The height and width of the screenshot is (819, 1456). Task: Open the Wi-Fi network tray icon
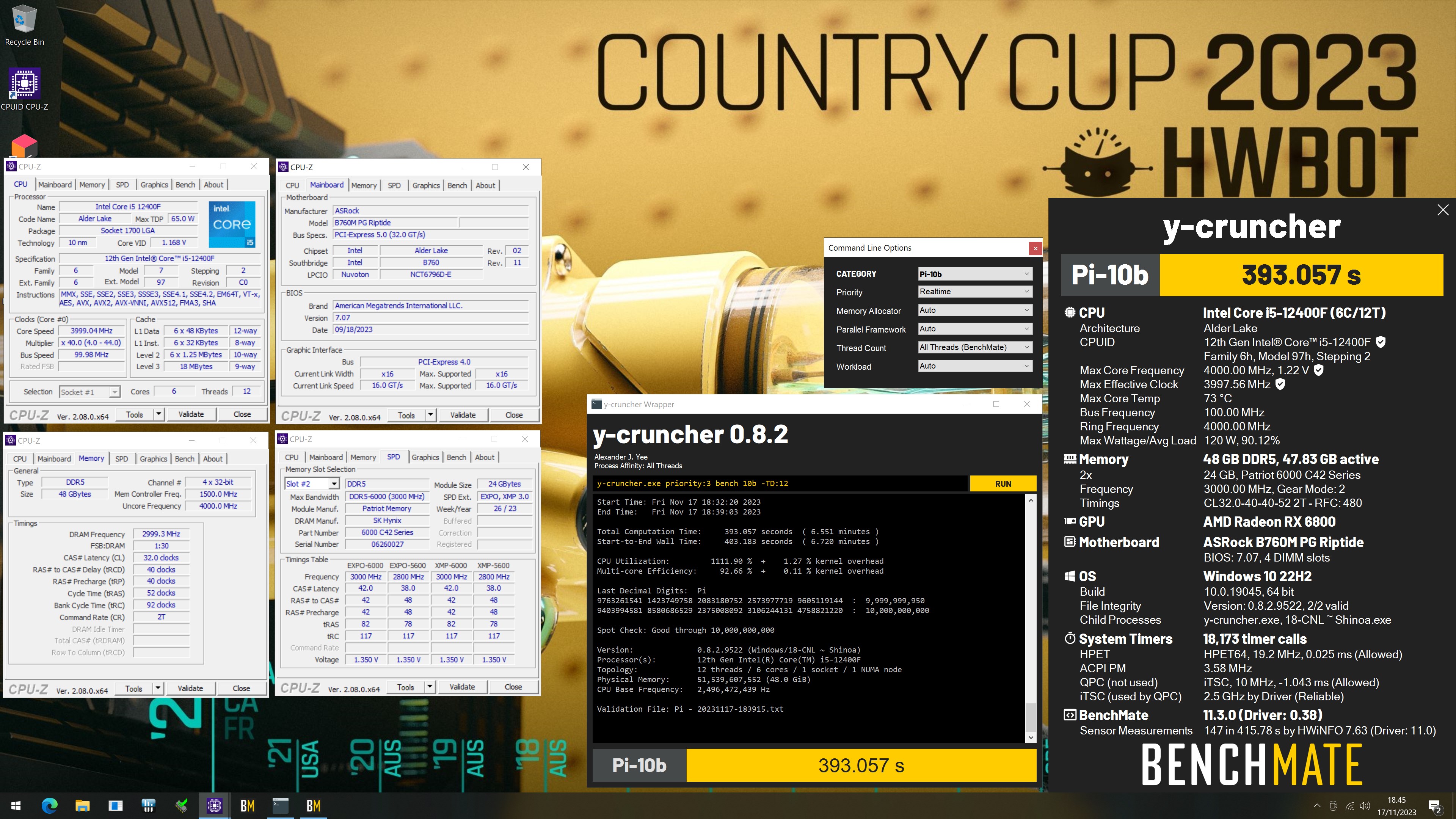tap(1349, 805)
